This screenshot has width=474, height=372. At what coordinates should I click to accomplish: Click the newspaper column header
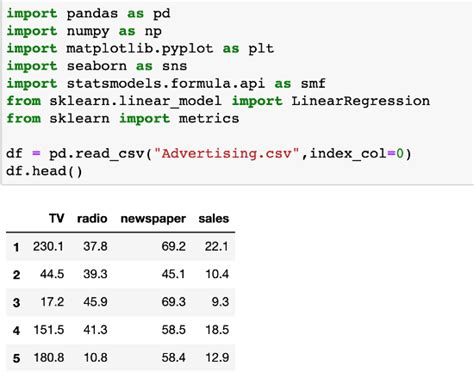153,219
